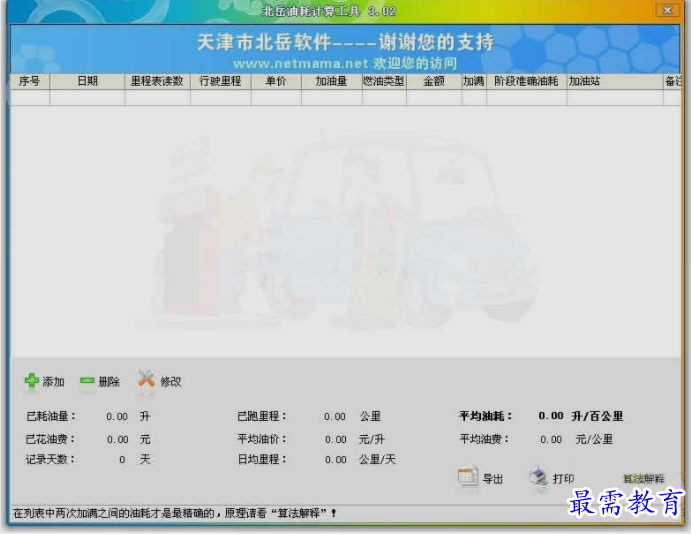The width and height of the screenshot is (691, 534).
Task: Click the 加油量 column header
Action: pos(331,81)
